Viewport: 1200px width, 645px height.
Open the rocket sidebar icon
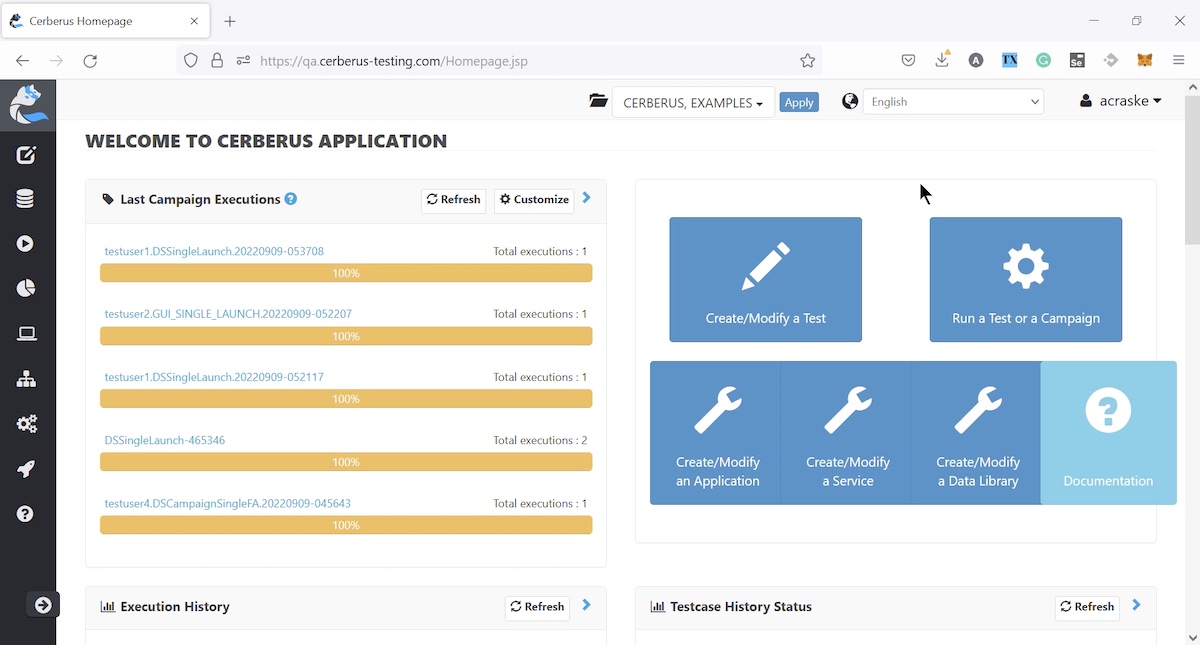[x=26, y=469]
